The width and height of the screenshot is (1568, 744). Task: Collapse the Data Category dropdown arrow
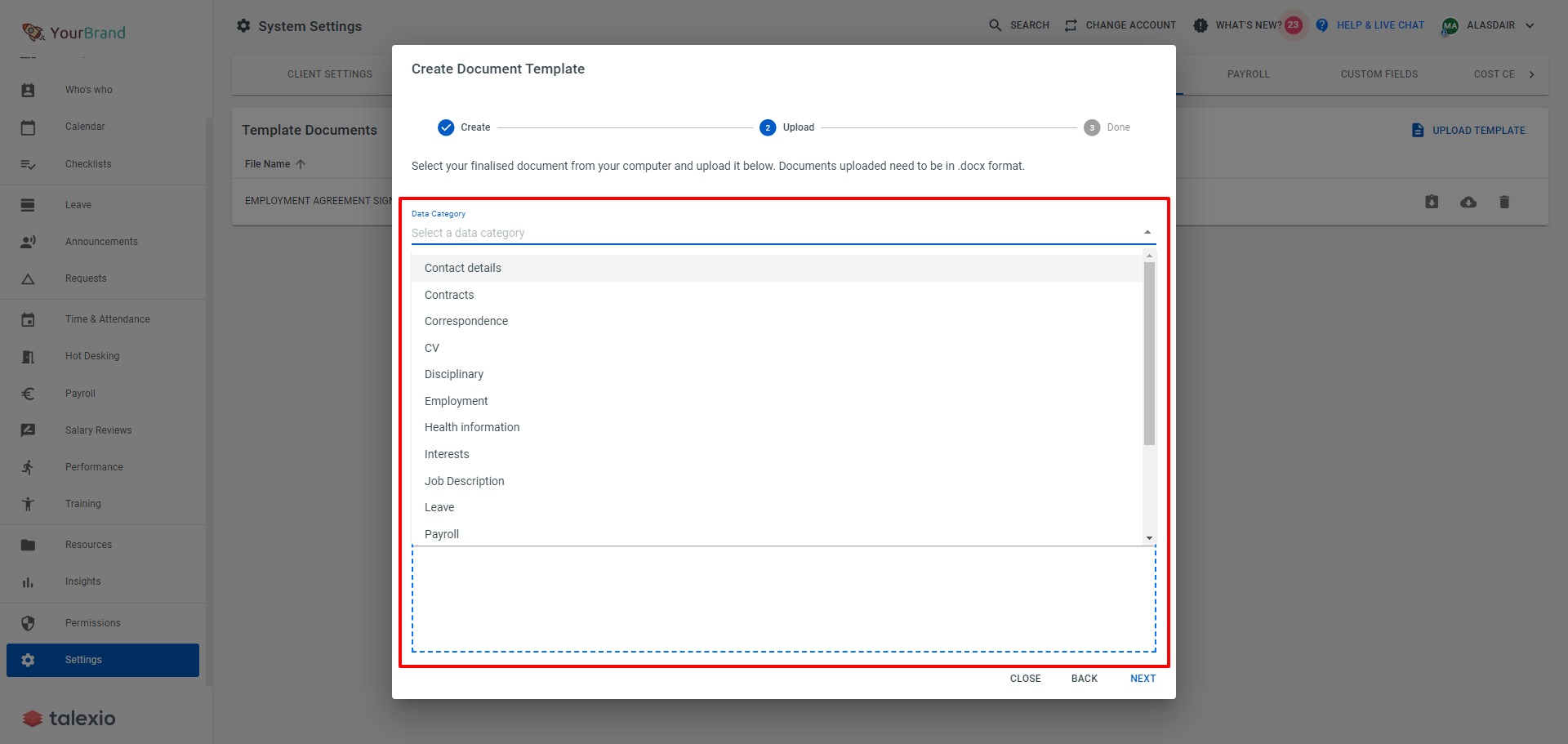[x=1147, y=233]
